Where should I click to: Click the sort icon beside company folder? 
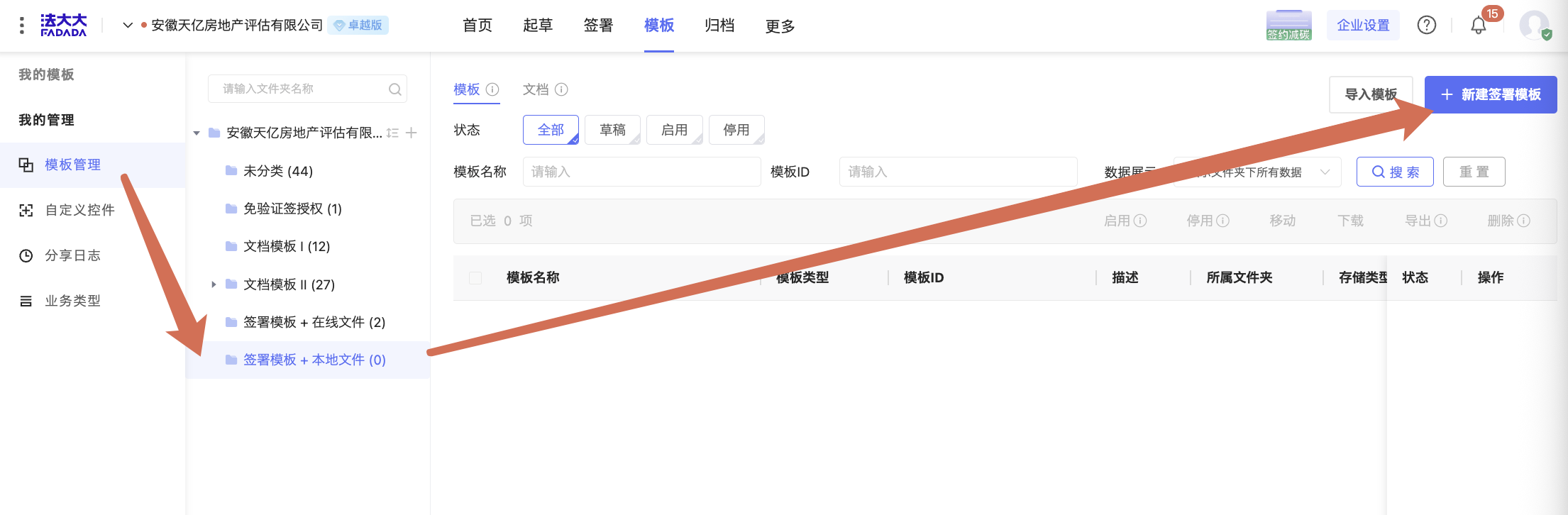pos(392,133)
